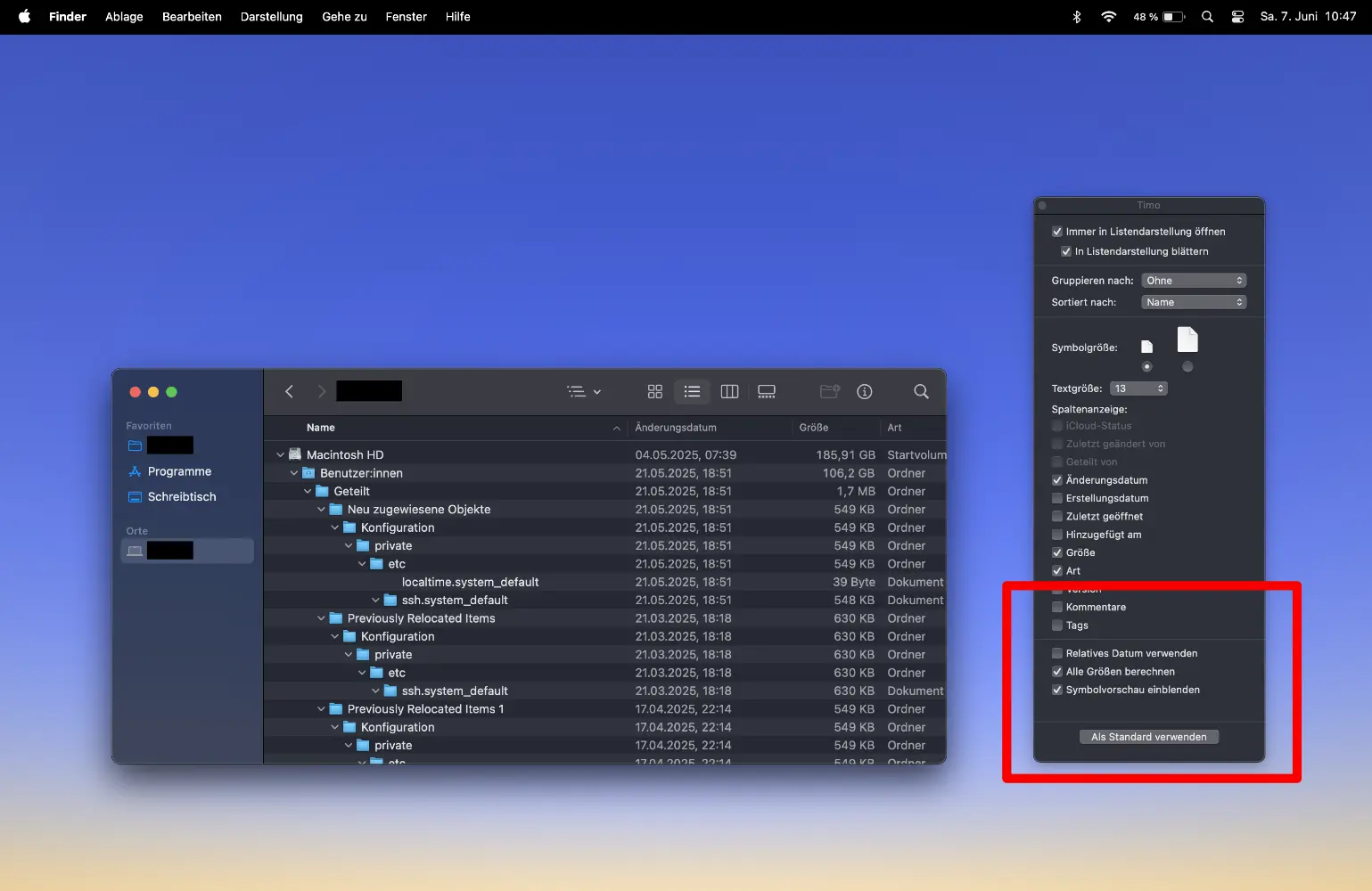Sort by the Art column header
Screen dimensions: 1372x891
pyautogui.click(x=913, y=428)
